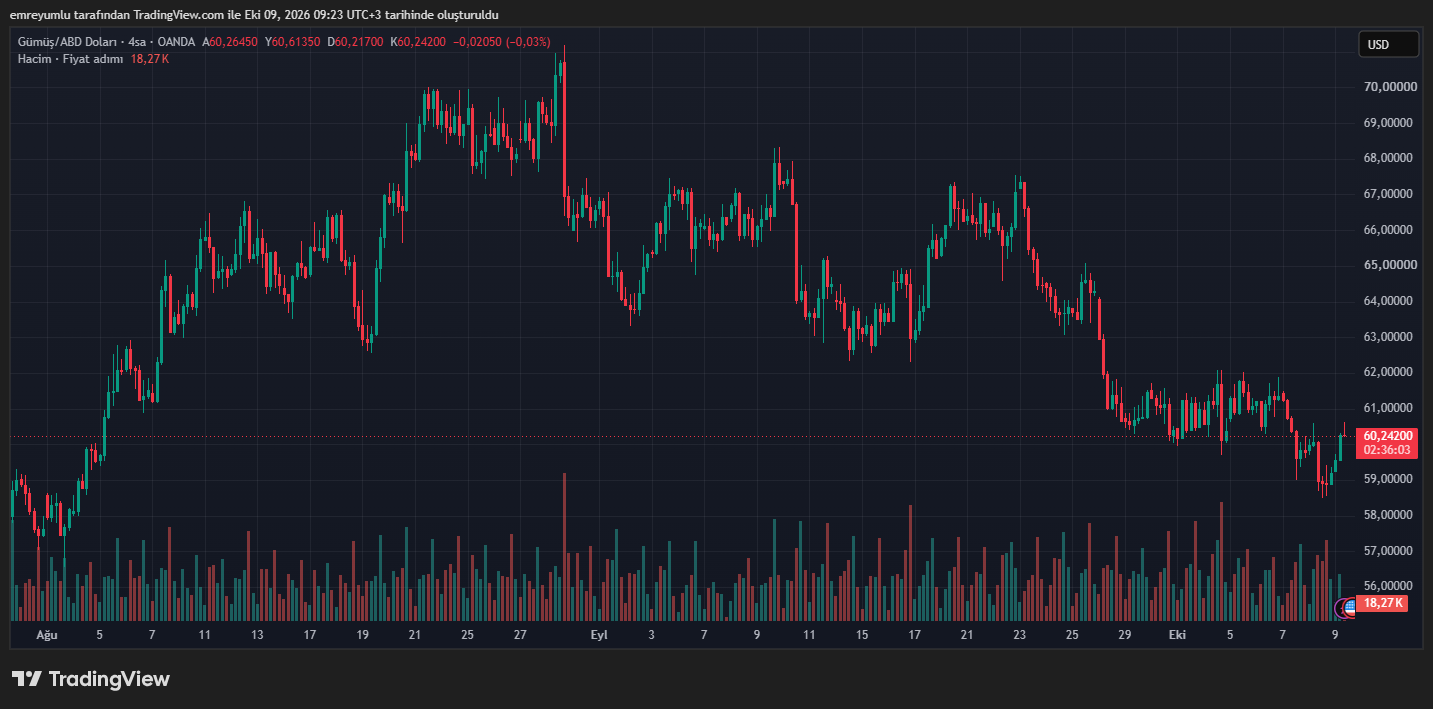Click the open value A60,26450
The width and height of the screenshot is (1433, 709).
click(230, 42)
